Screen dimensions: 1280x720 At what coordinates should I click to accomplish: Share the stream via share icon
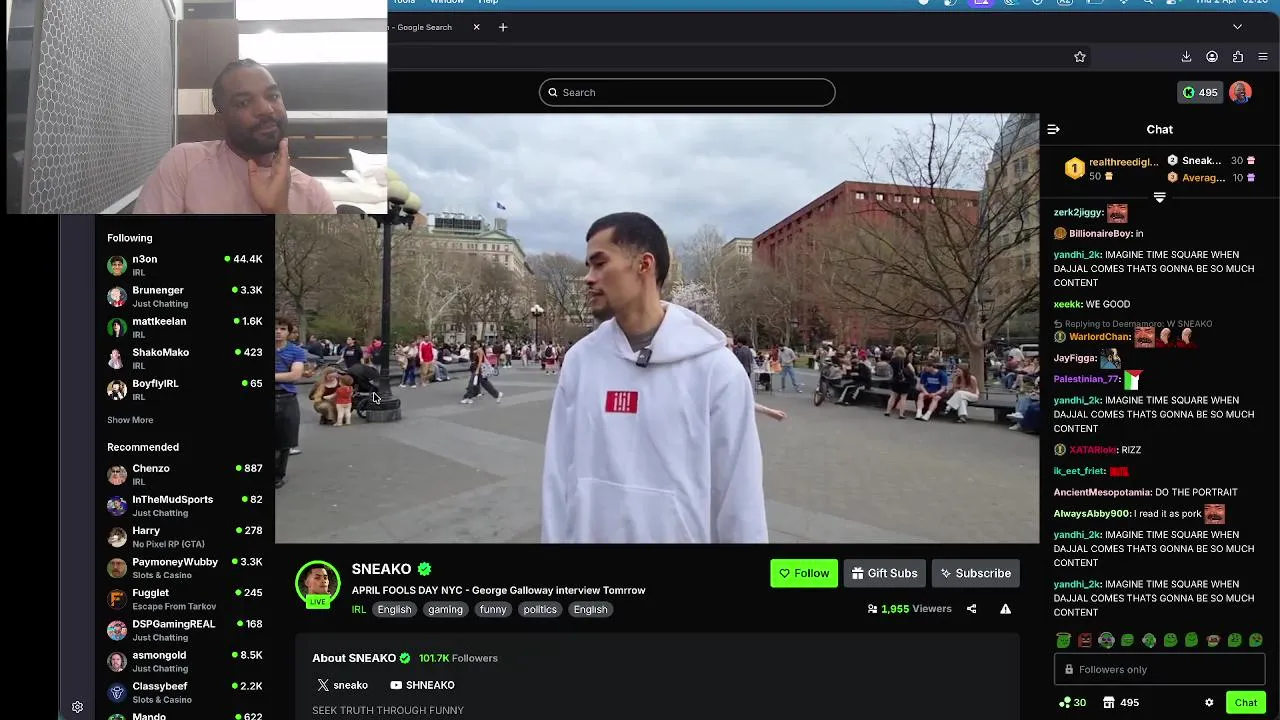click(x=971, y=608)
